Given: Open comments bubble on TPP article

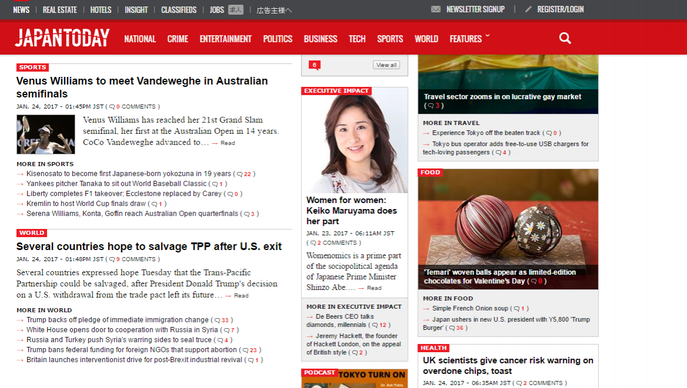Looking at the screenshot, I should tap(112, 259).
